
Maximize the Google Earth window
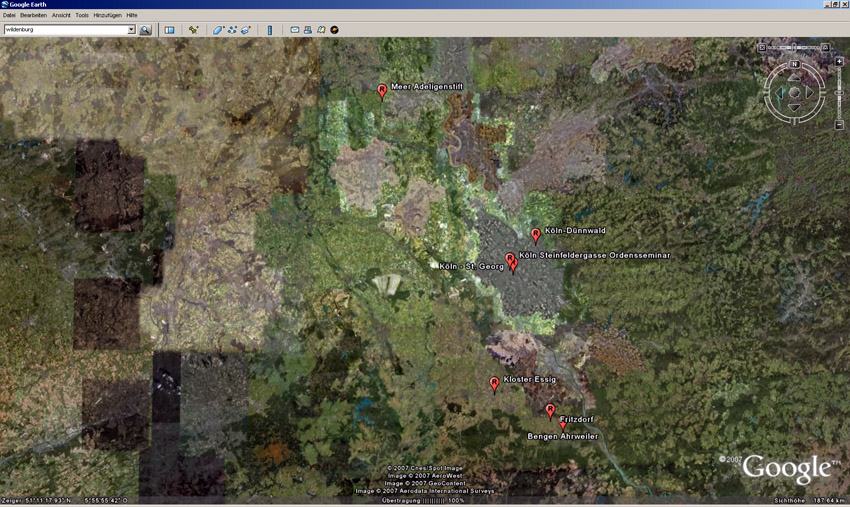(x=836, y=4)
